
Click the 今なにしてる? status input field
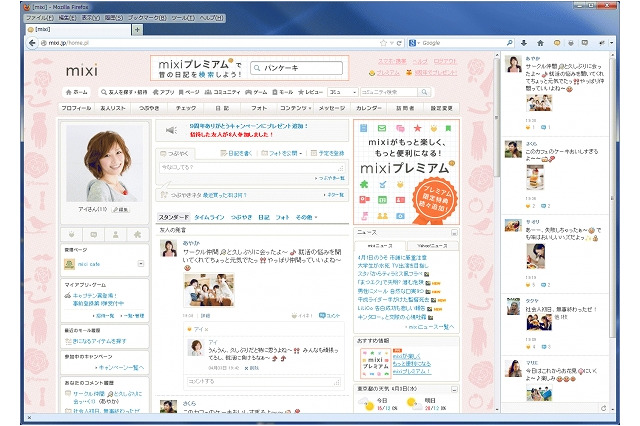pos(252,168)
